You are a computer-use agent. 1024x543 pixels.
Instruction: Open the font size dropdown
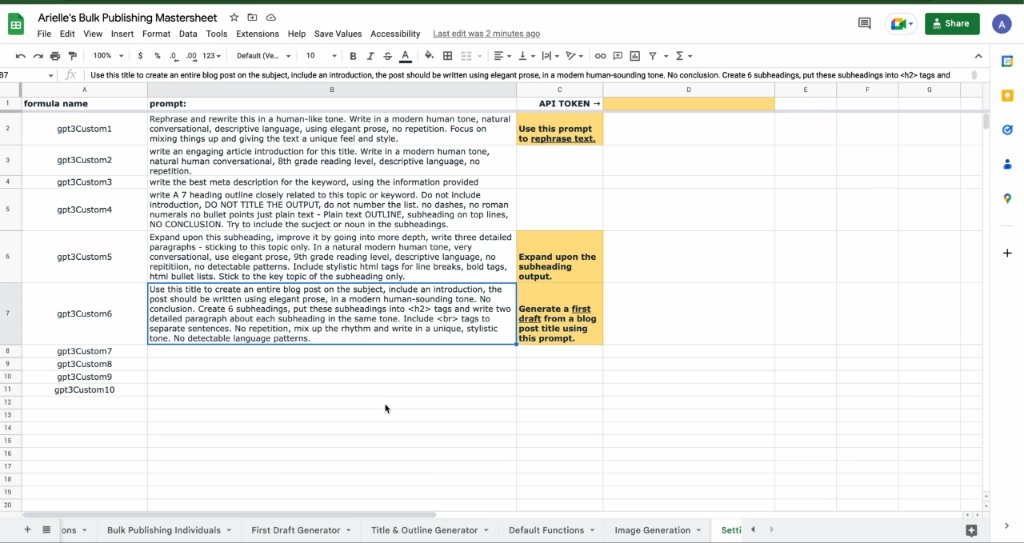coord(321,56)
